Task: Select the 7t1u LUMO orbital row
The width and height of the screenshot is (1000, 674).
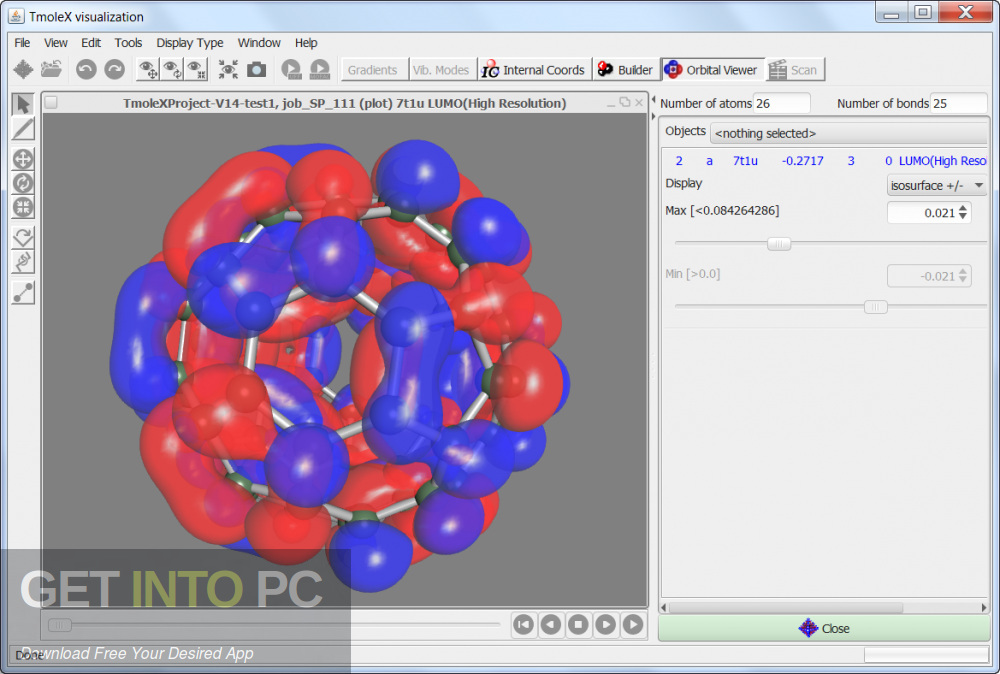Action: [x=825, y=161]
